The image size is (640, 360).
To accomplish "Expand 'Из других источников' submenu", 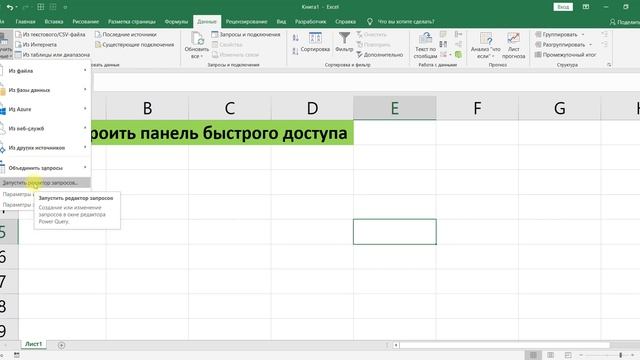I will click(x=45, y=147).
